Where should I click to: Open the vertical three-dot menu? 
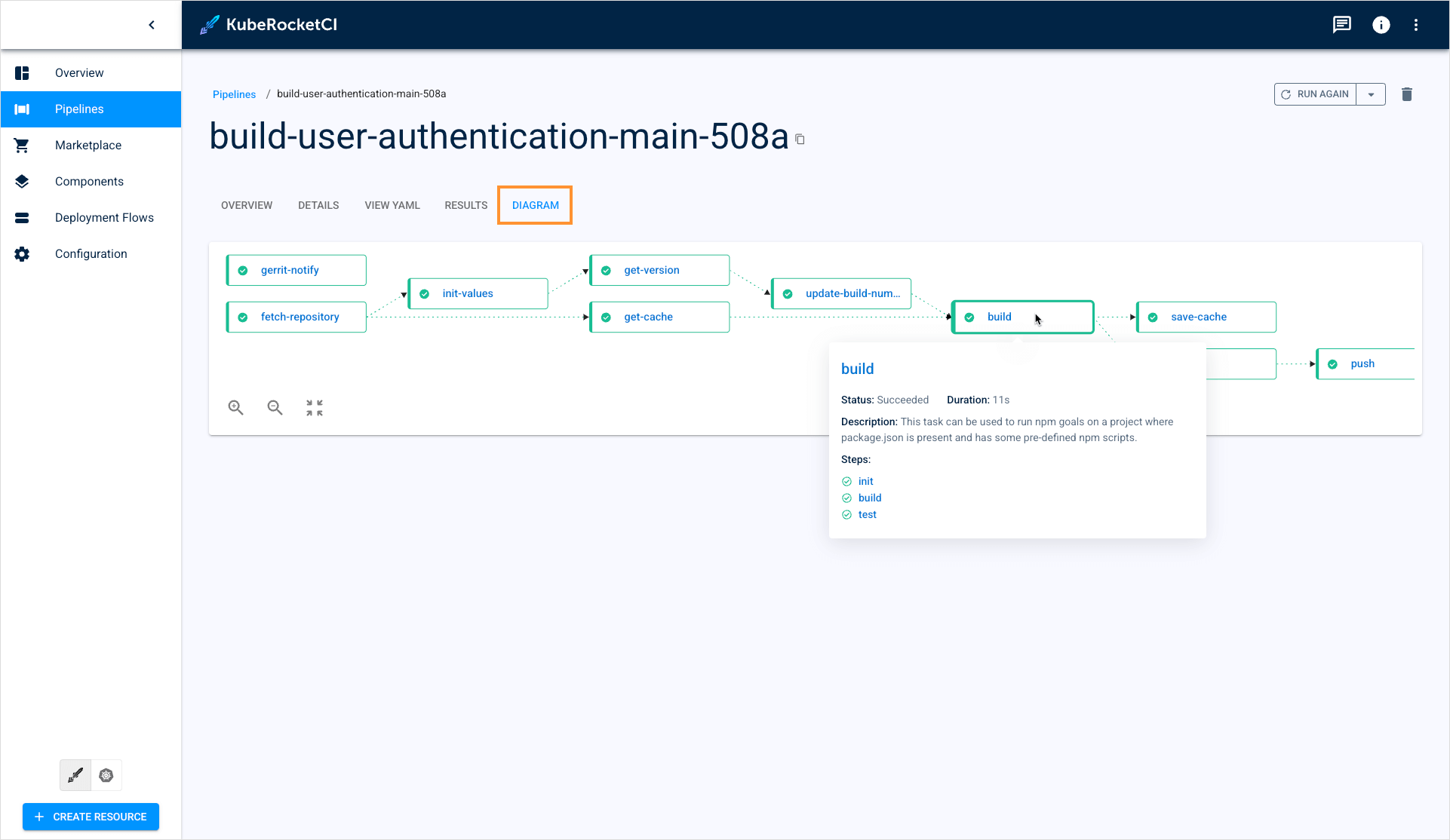(1416, 25)
